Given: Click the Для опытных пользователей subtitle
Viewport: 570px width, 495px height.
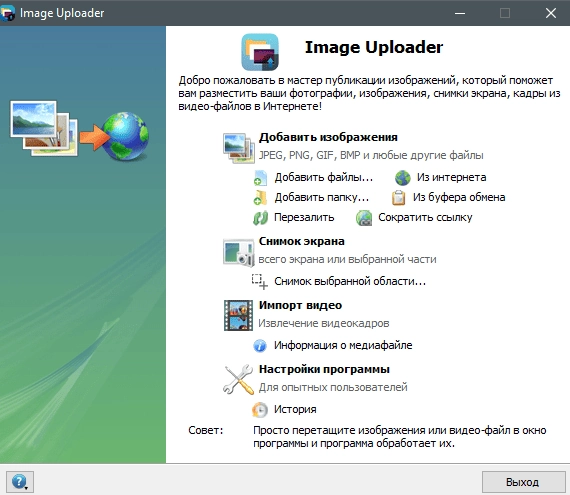Looking at the screenshot, I should (333, 387).
